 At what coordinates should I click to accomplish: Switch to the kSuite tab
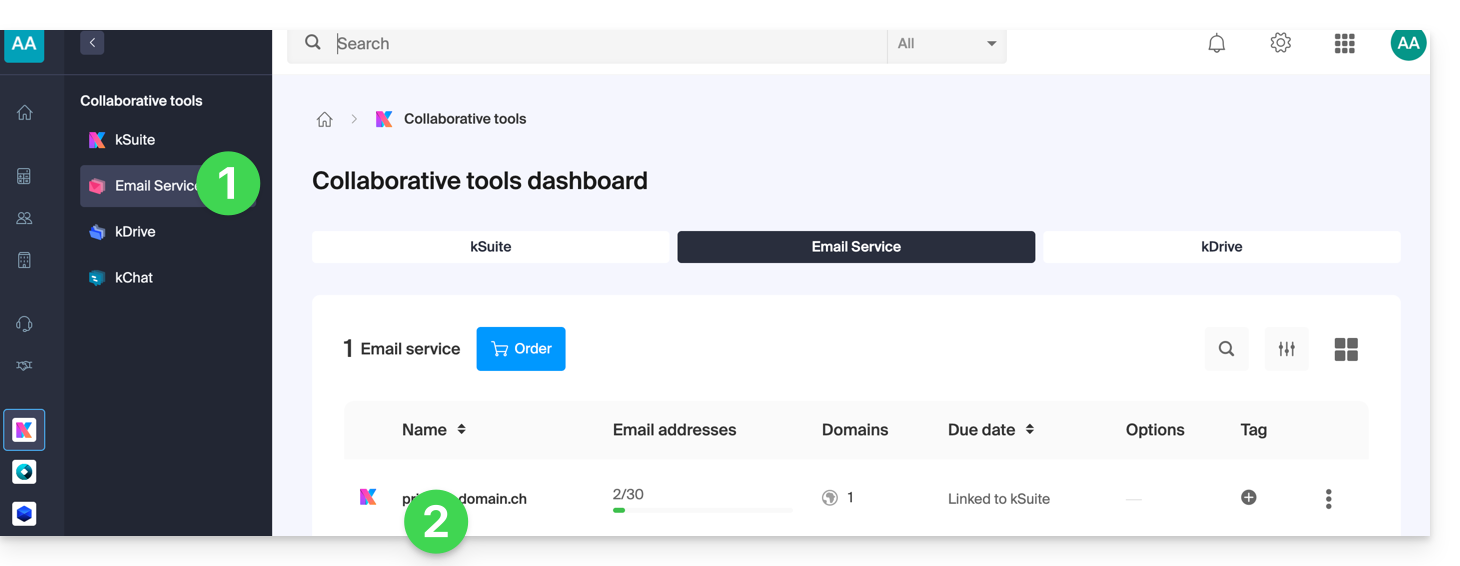pyautogui.click(x=490, y=247)
